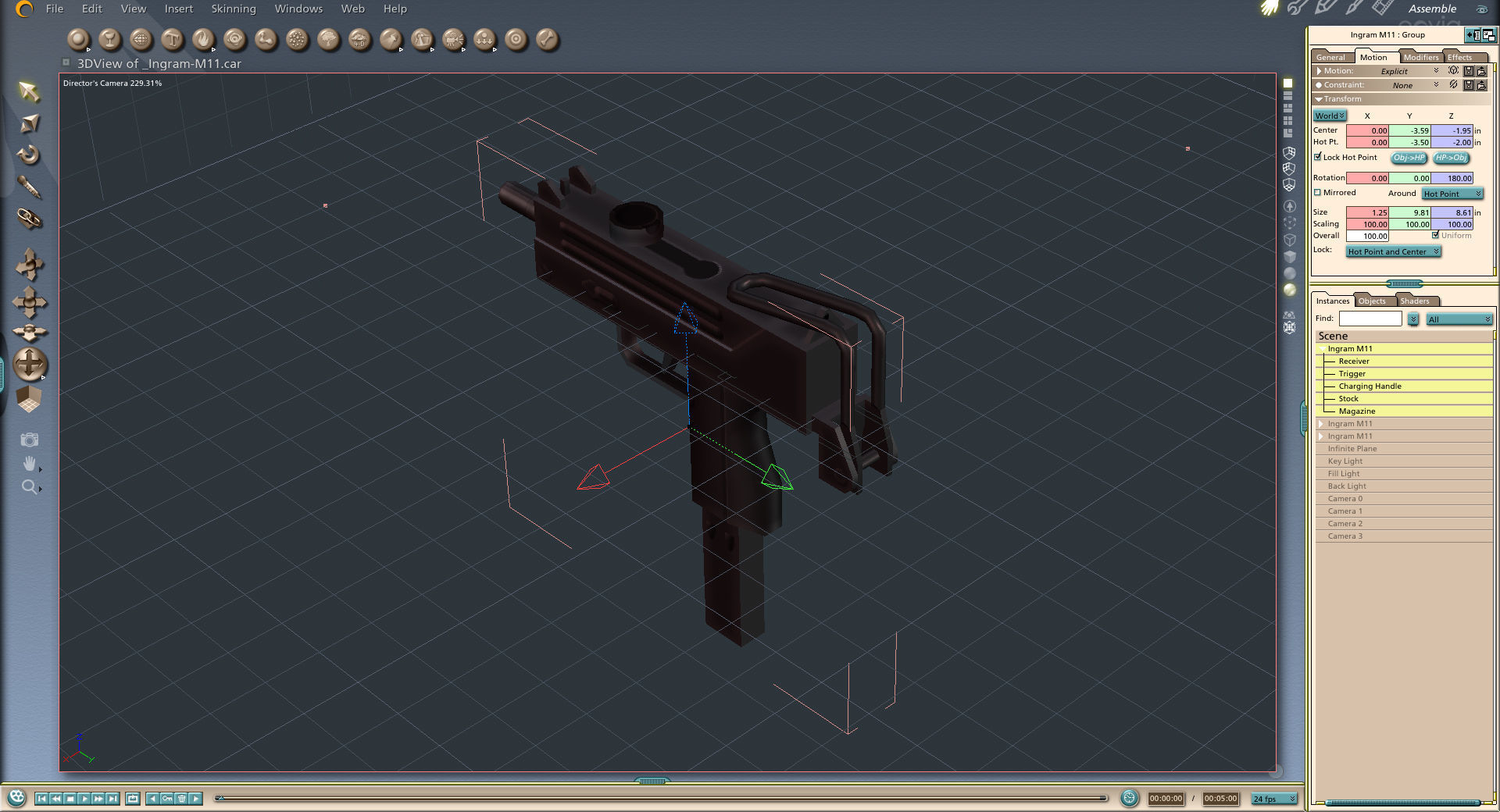Open the 24 fps frame rate dropdown
The image size is (1500, 812).
pos(1274,799)
